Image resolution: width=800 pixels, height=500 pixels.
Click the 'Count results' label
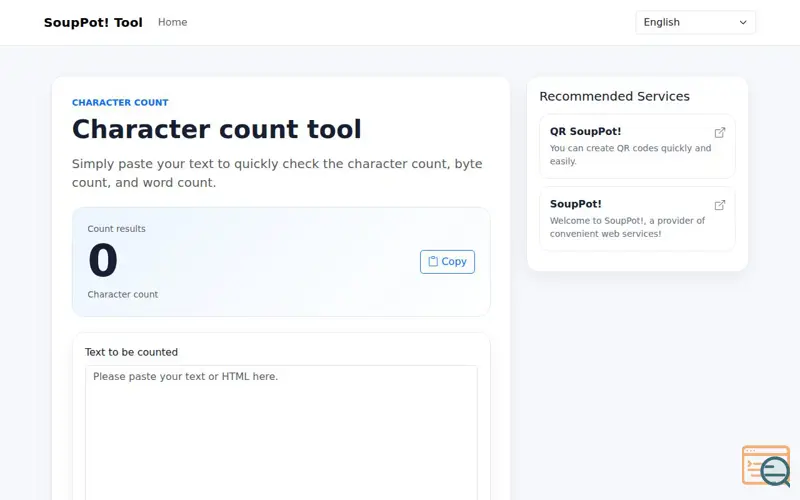116,229
